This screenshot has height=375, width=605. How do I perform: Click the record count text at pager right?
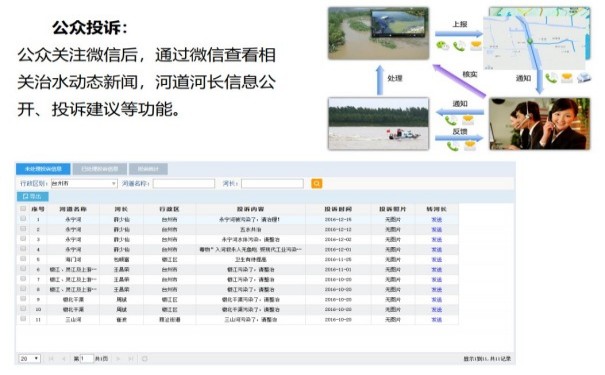(487, 359)
